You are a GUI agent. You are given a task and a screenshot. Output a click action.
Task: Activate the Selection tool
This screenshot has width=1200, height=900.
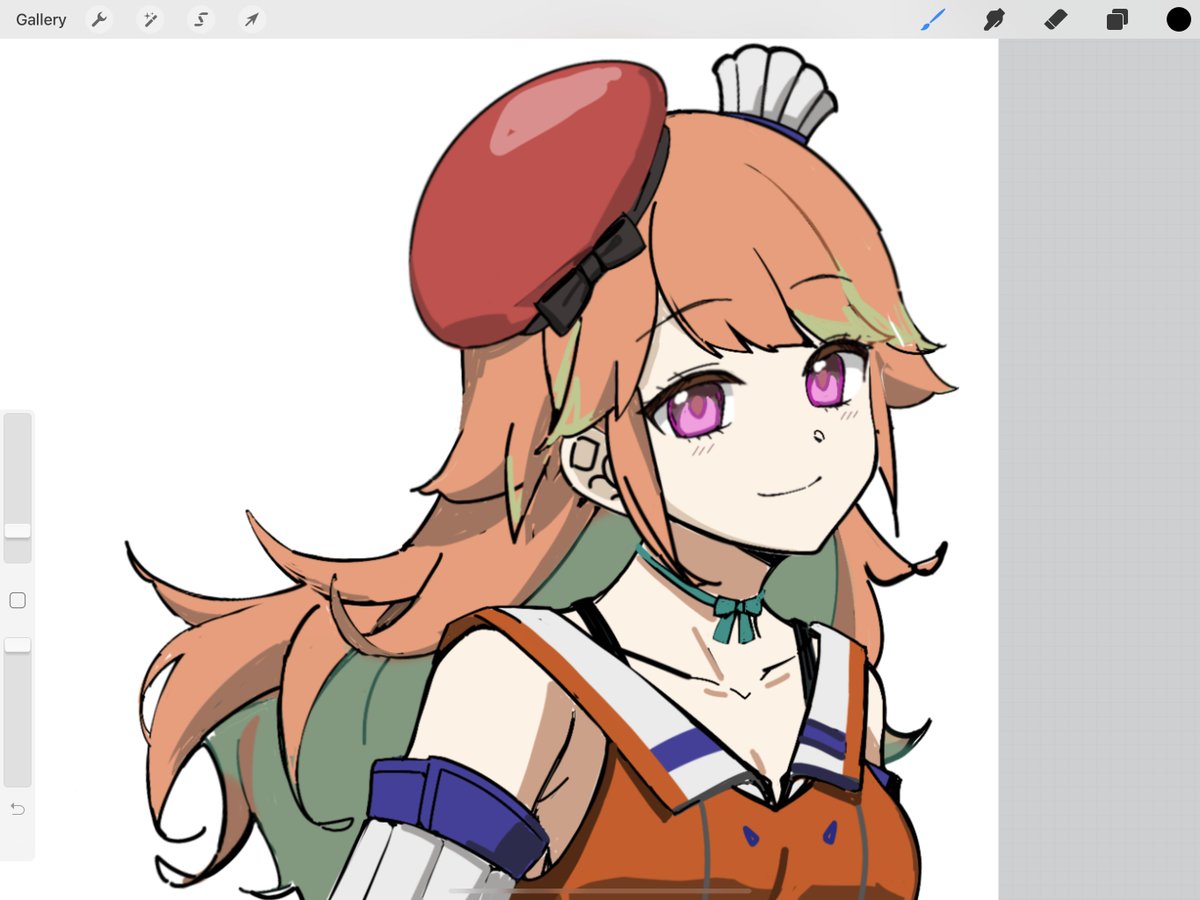(x=201, y=19)
